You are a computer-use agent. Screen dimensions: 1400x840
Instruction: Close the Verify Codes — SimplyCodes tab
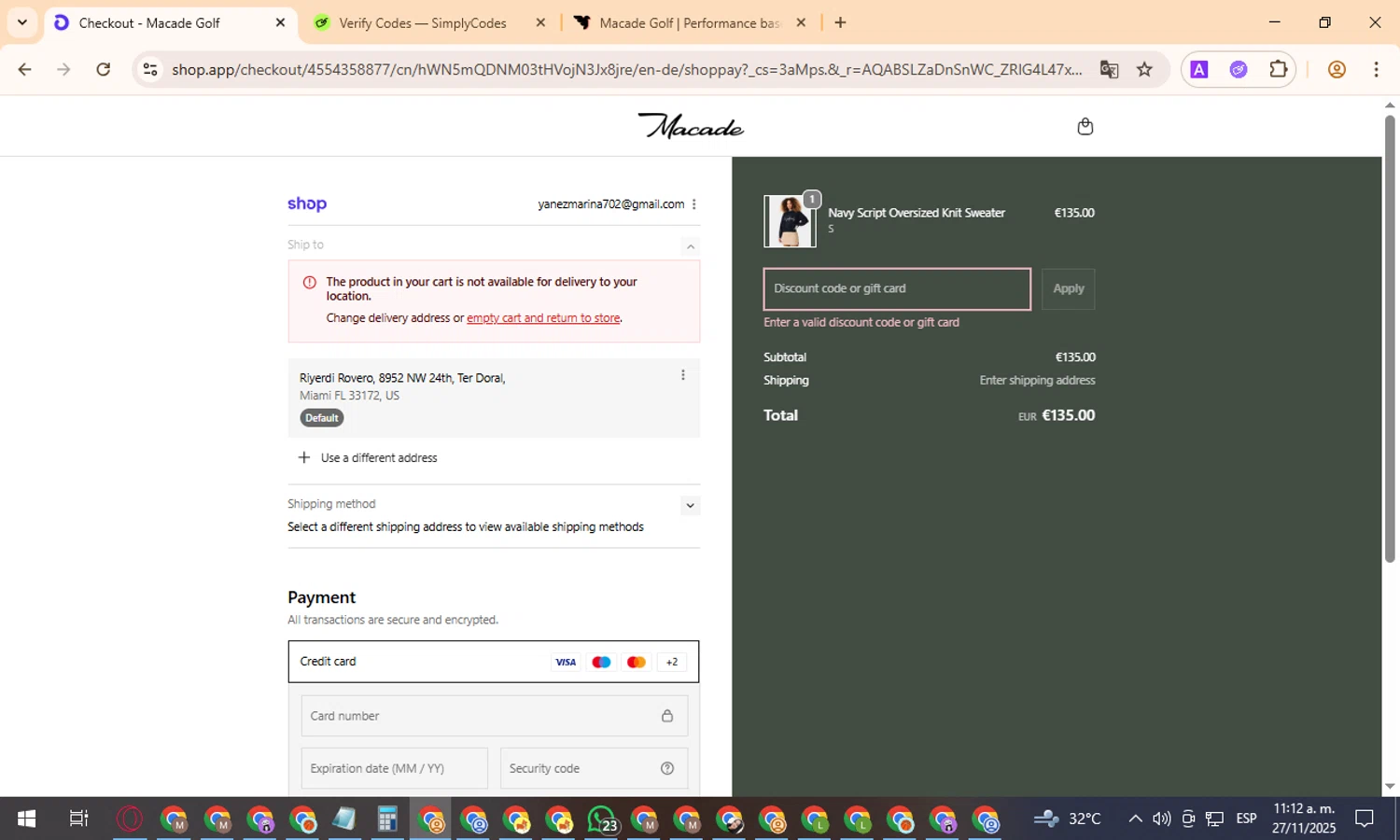(x=540, y=23)
